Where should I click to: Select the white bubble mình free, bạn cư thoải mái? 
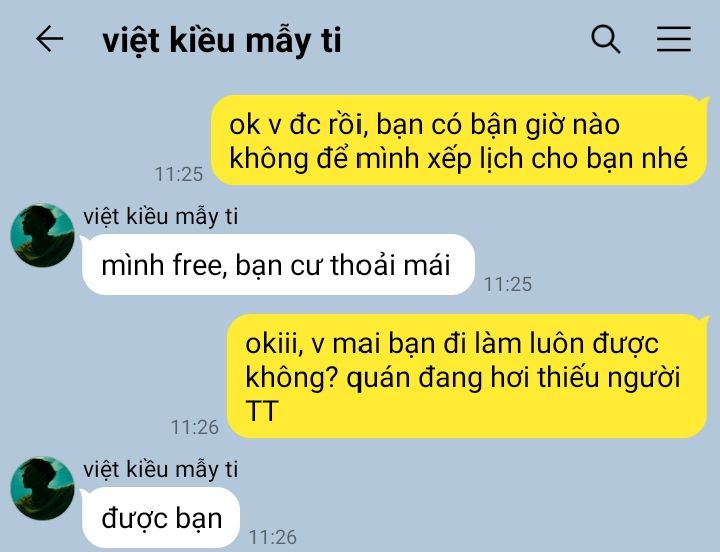tap(278, 265)
